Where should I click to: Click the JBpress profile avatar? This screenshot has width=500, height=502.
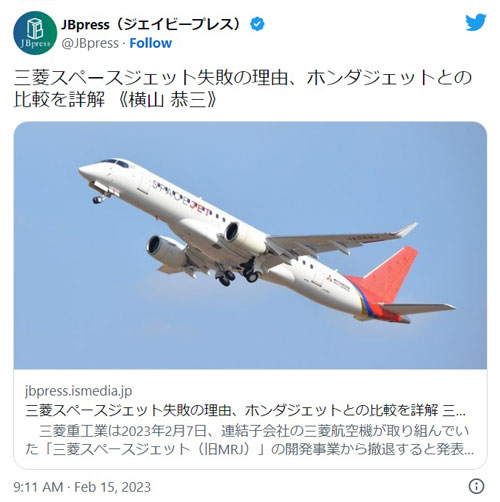click(35, 33)
